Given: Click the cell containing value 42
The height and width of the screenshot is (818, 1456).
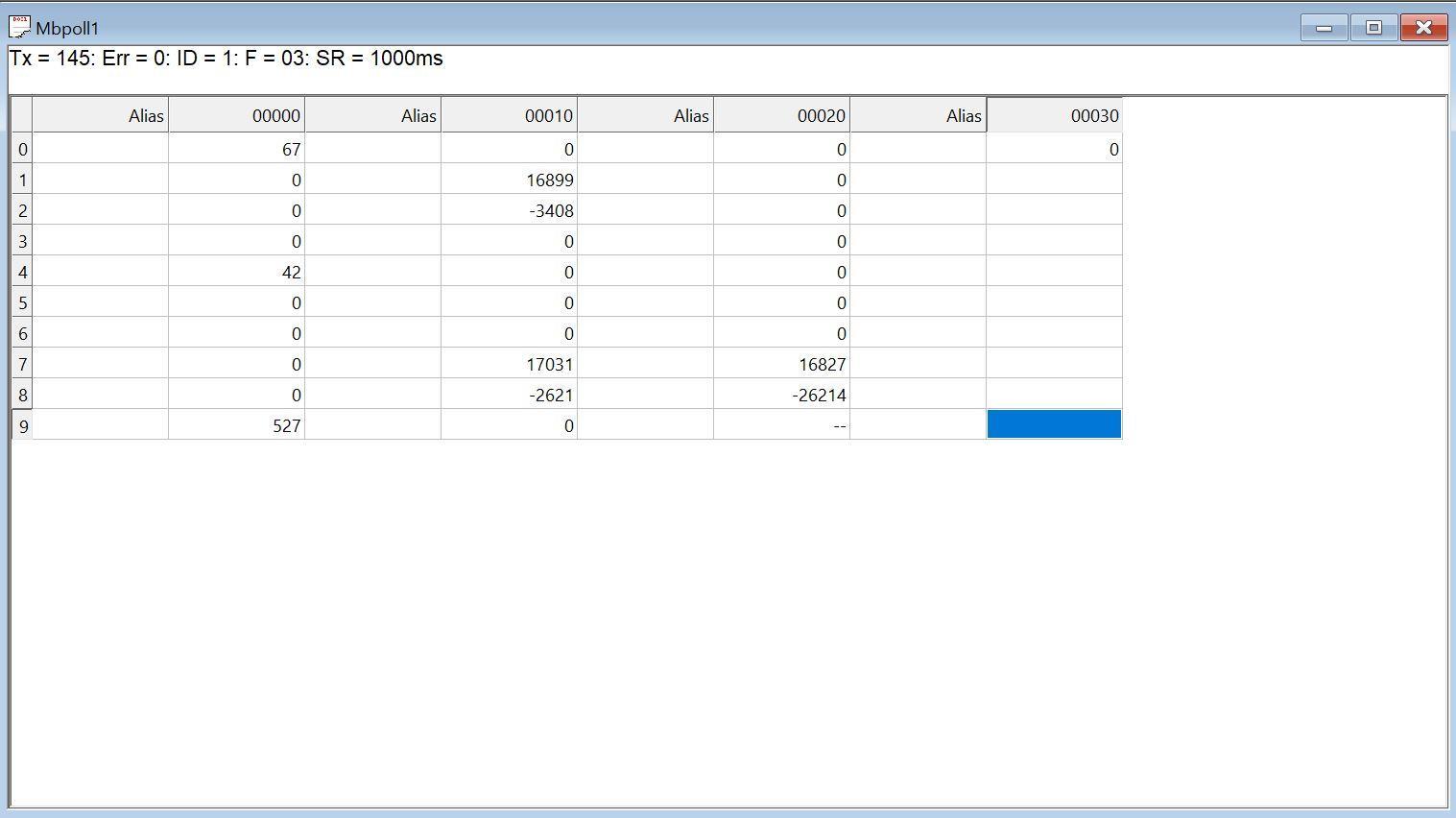Looking at the screenshot, I should [x=237, y=272].
